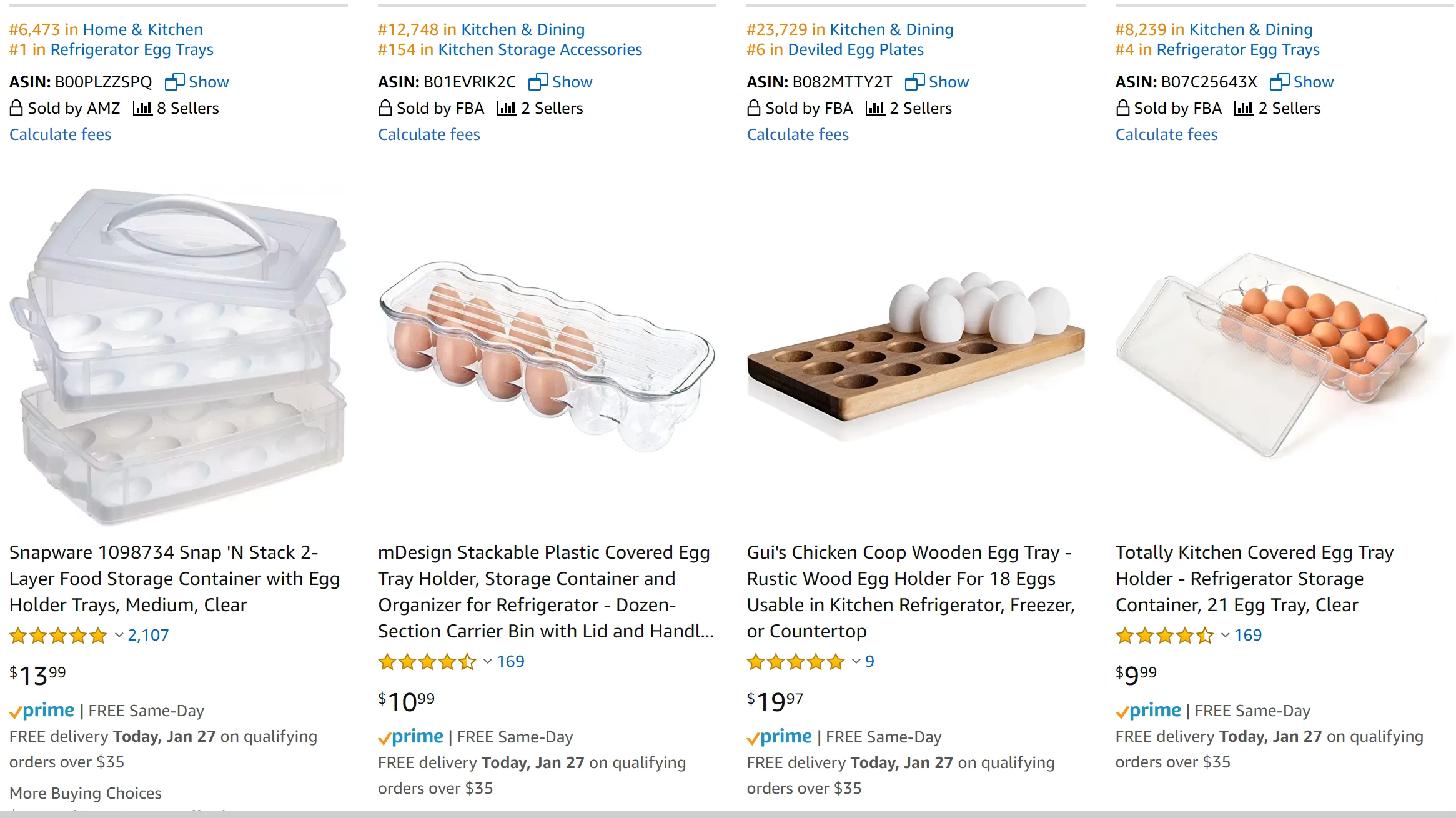
Task: Click the bar chart icon for the wooden egg tray sellers
Action: (x=875, y=108)
